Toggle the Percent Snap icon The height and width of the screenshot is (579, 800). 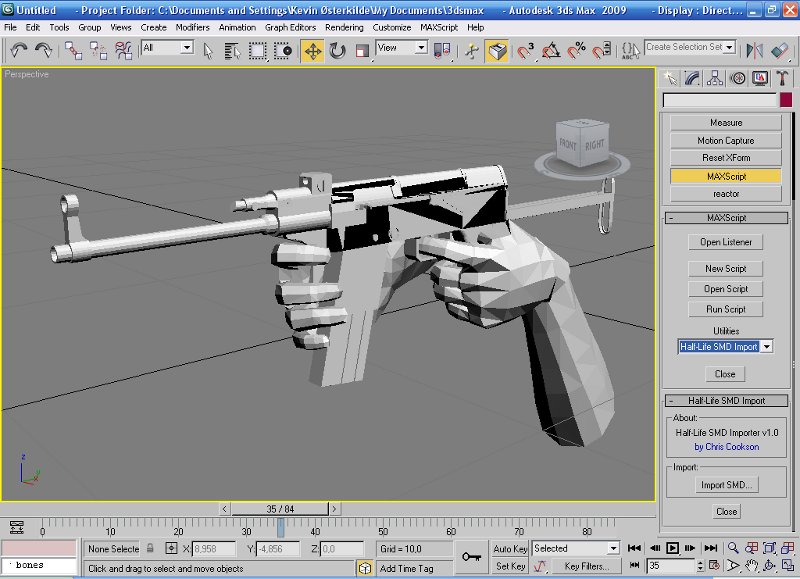577,51
